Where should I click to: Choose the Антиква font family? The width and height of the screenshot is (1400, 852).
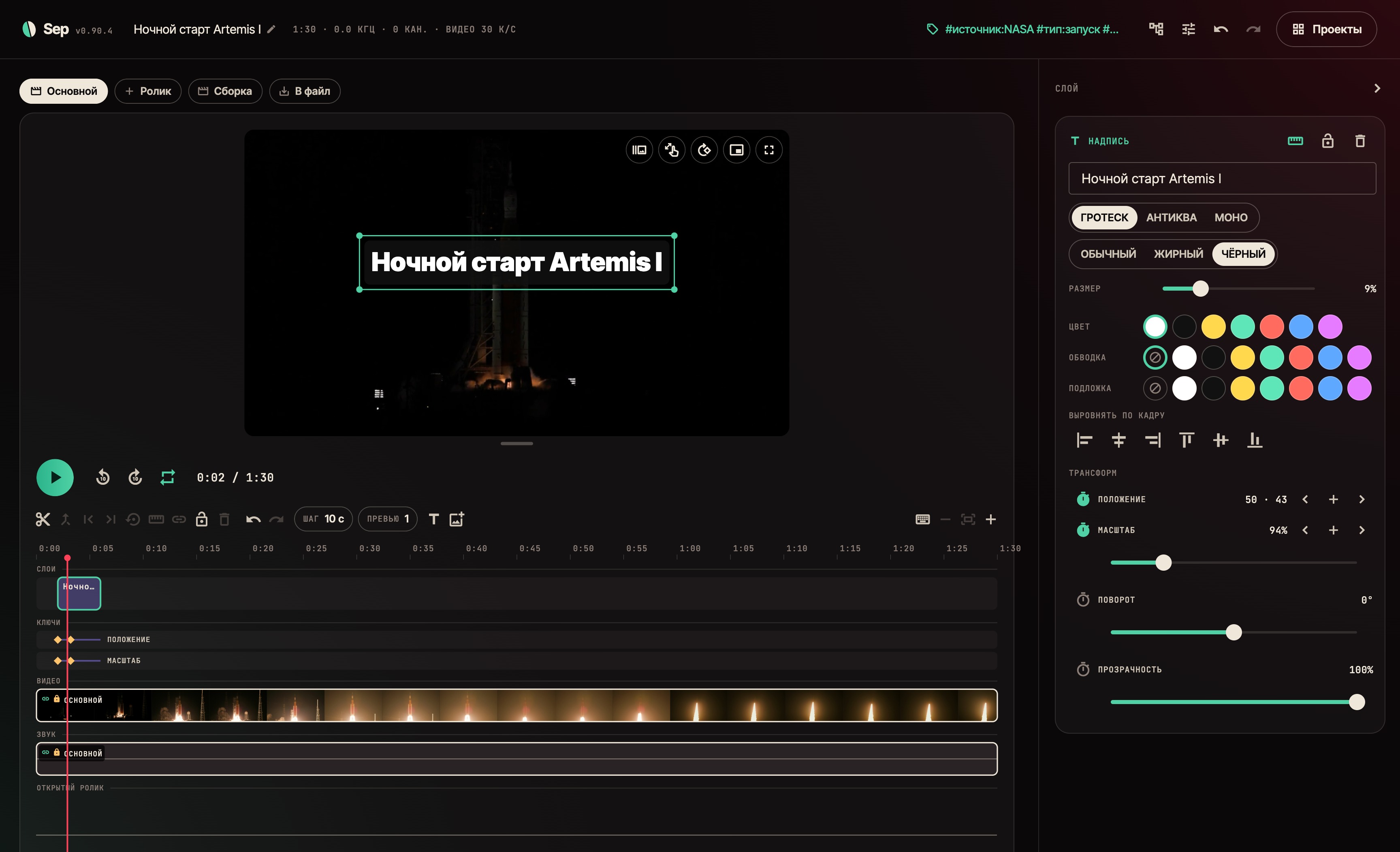click(x=1171, y=218)
